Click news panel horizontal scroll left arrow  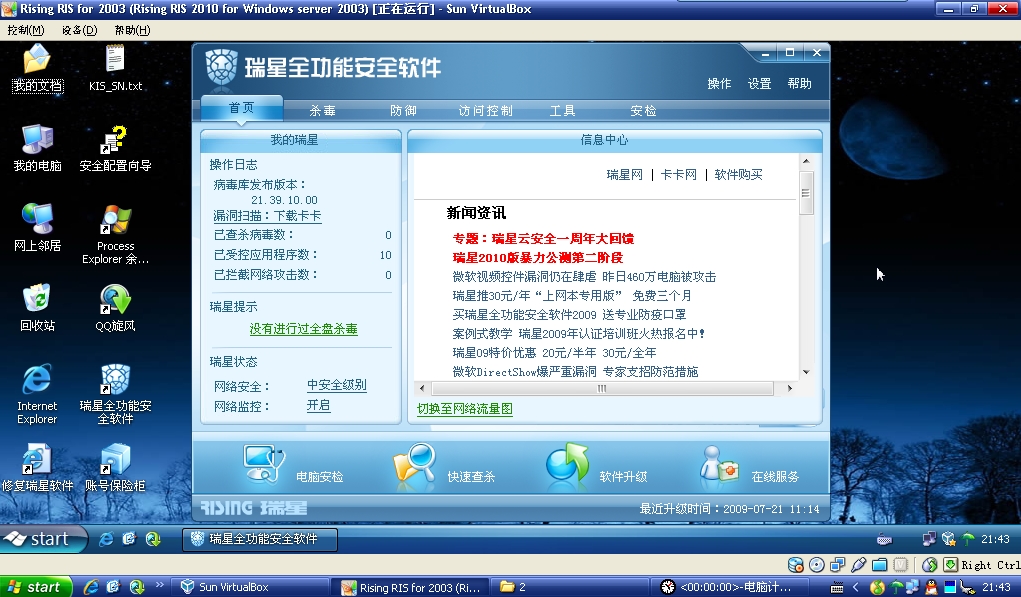pos(422,388)
